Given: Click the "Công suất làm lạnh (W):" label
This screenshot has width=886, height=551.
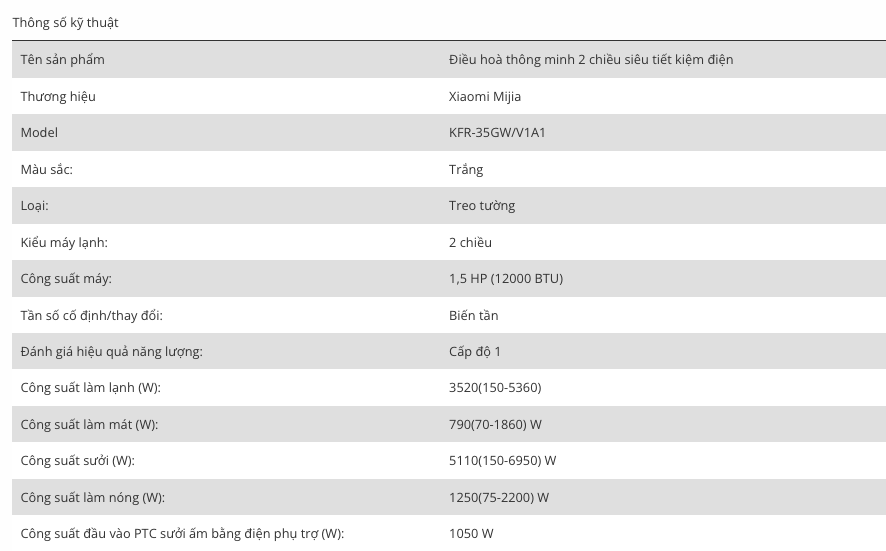Looking at the screenshot, I should tap(90, 387).
